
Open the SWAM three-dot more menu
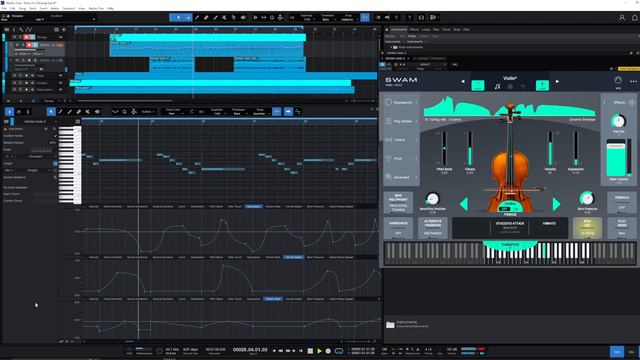coord(633,81)
